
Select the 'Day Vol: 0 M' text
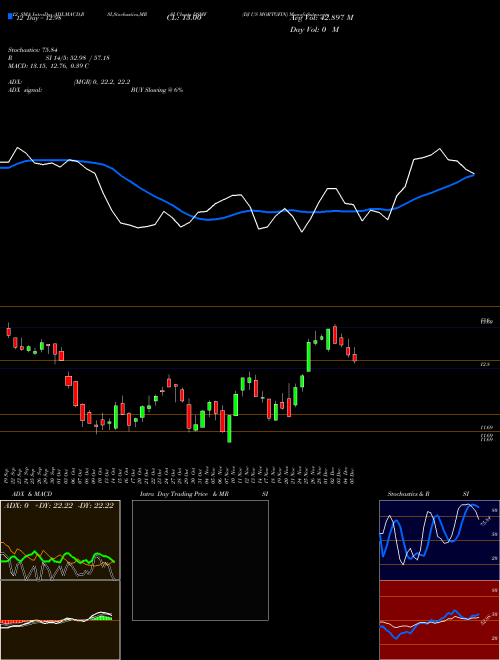[314, 30]
